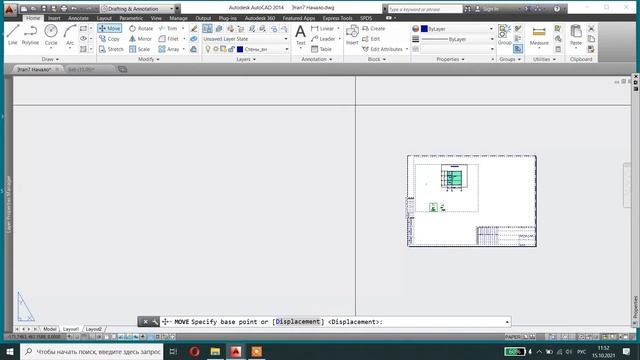
Task: Click the block Edit button
Action: [371, 39]
